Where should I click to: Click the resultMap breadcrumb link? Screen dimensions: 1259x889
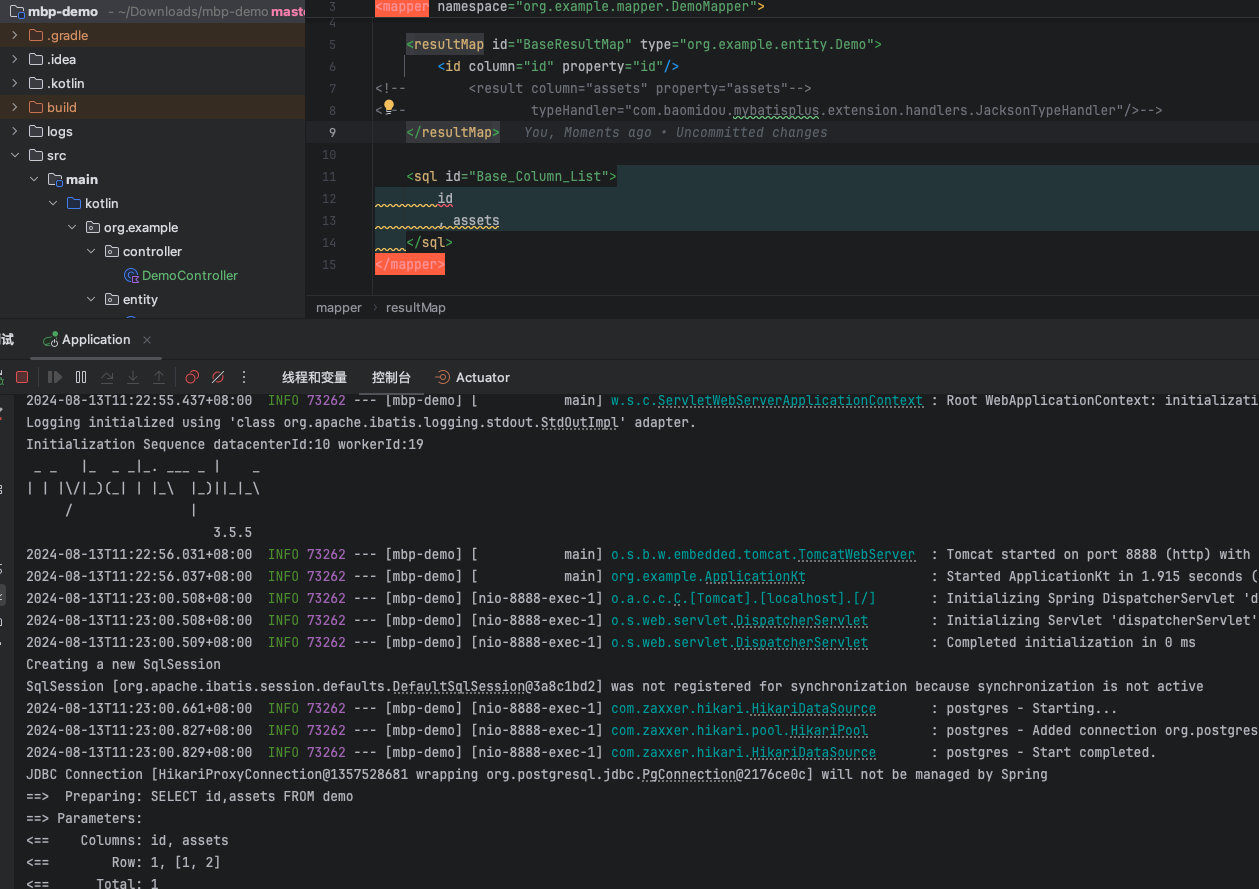tap(414, 307)
